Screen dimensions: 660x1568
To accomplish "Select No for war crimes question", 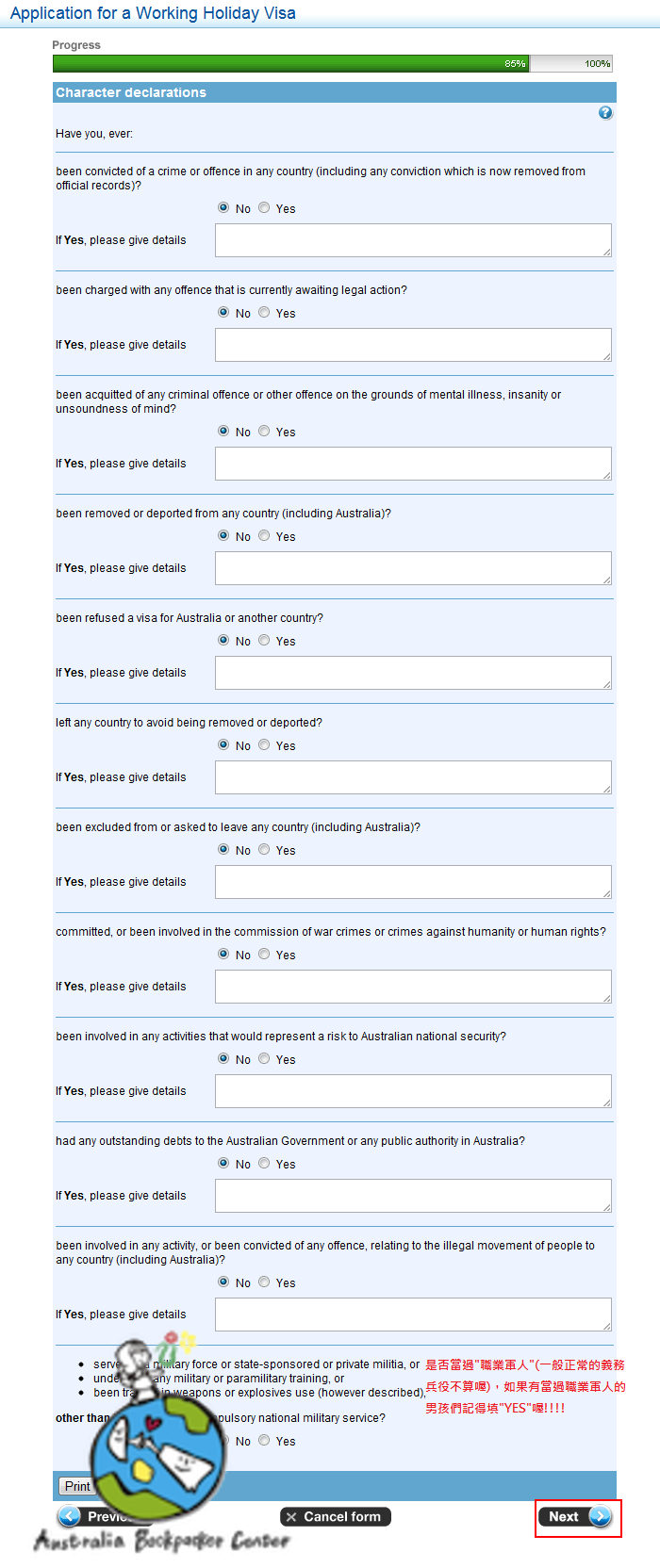I will pyautogui.click(x=223, y=954).
